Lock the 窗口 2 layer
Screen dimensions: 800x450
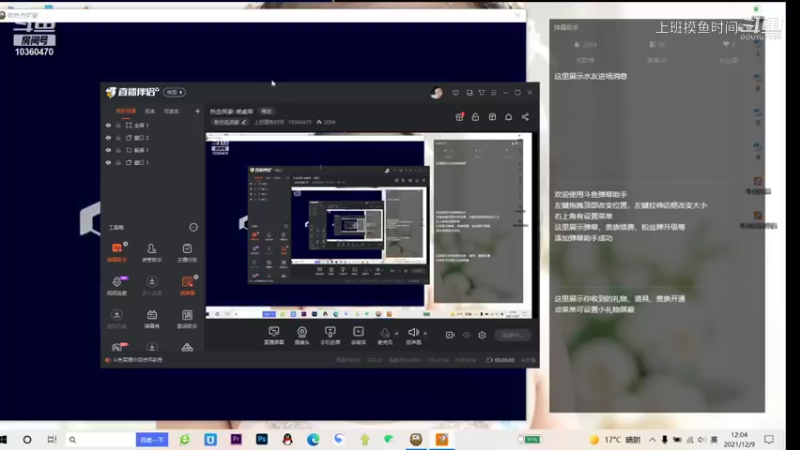[118, 138]
